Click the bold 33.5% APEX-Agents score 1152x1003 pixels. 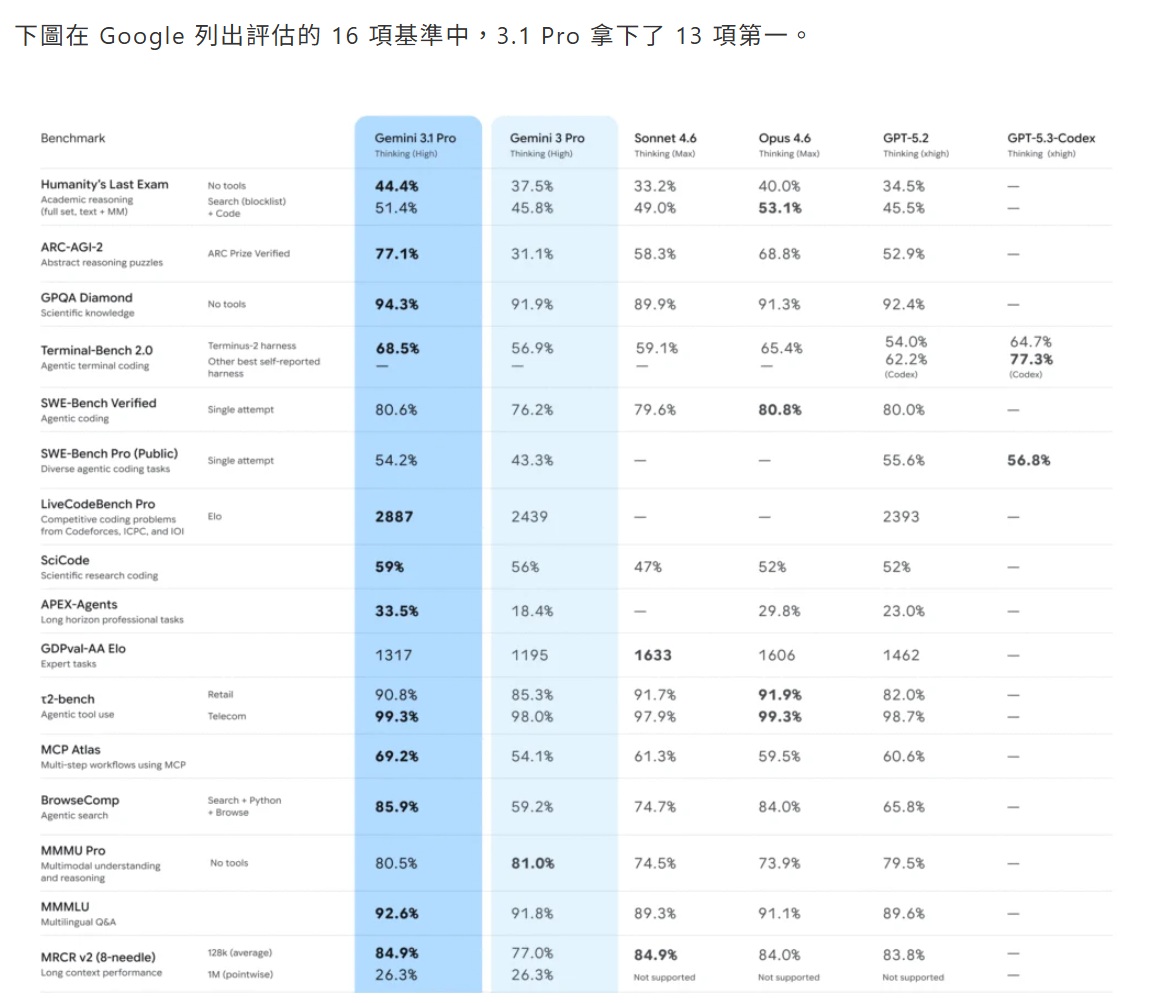point(396,611)
